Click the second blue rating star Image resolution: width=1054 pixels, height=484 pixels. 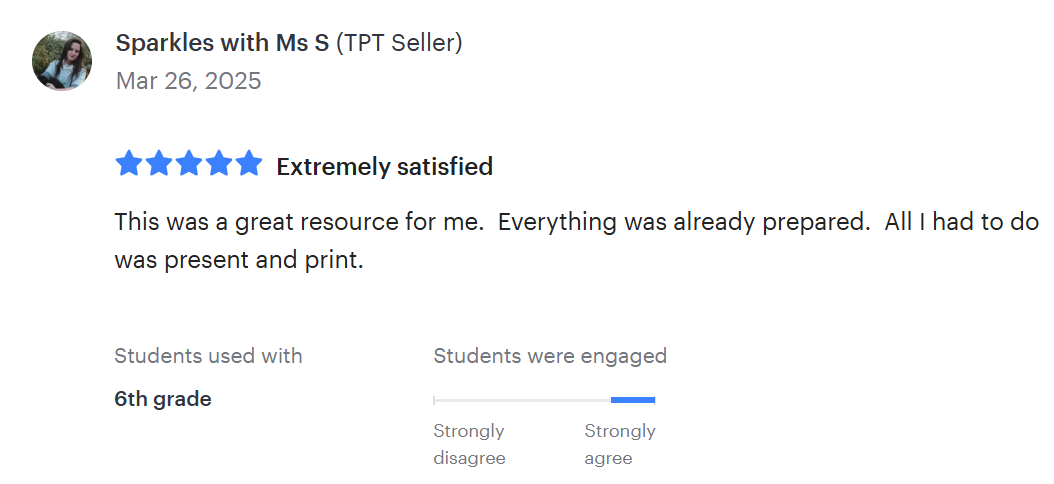point(159,164)
